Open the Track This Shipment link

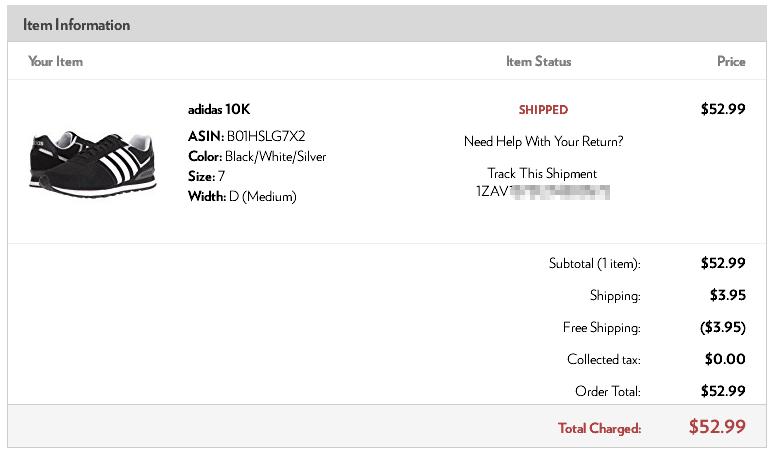point(542,174)
